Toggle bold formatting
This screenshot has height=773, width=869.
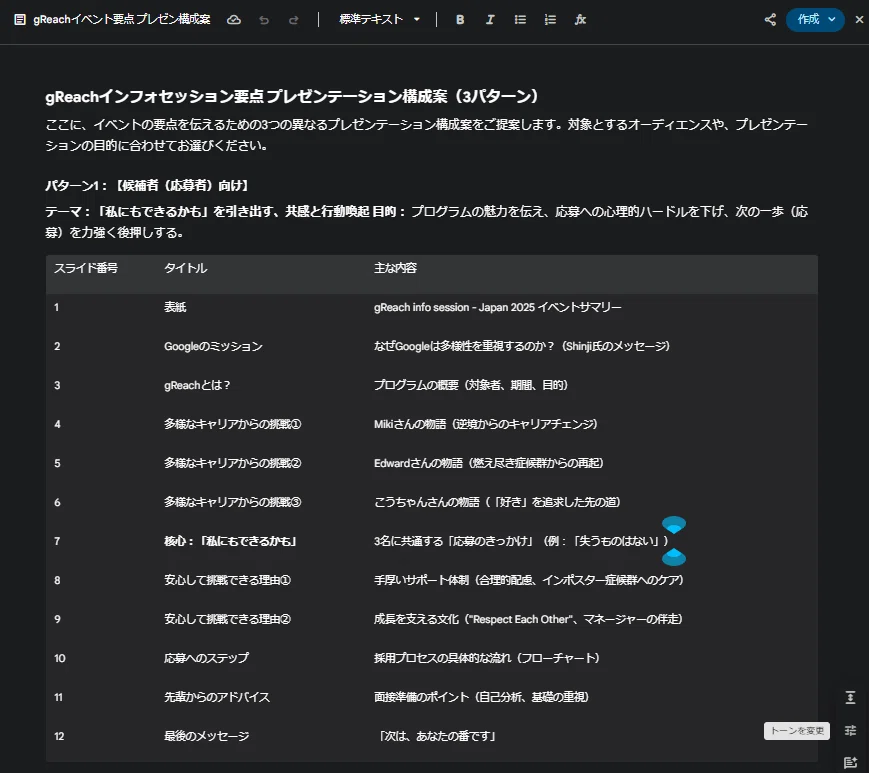[x=460, y=20]
